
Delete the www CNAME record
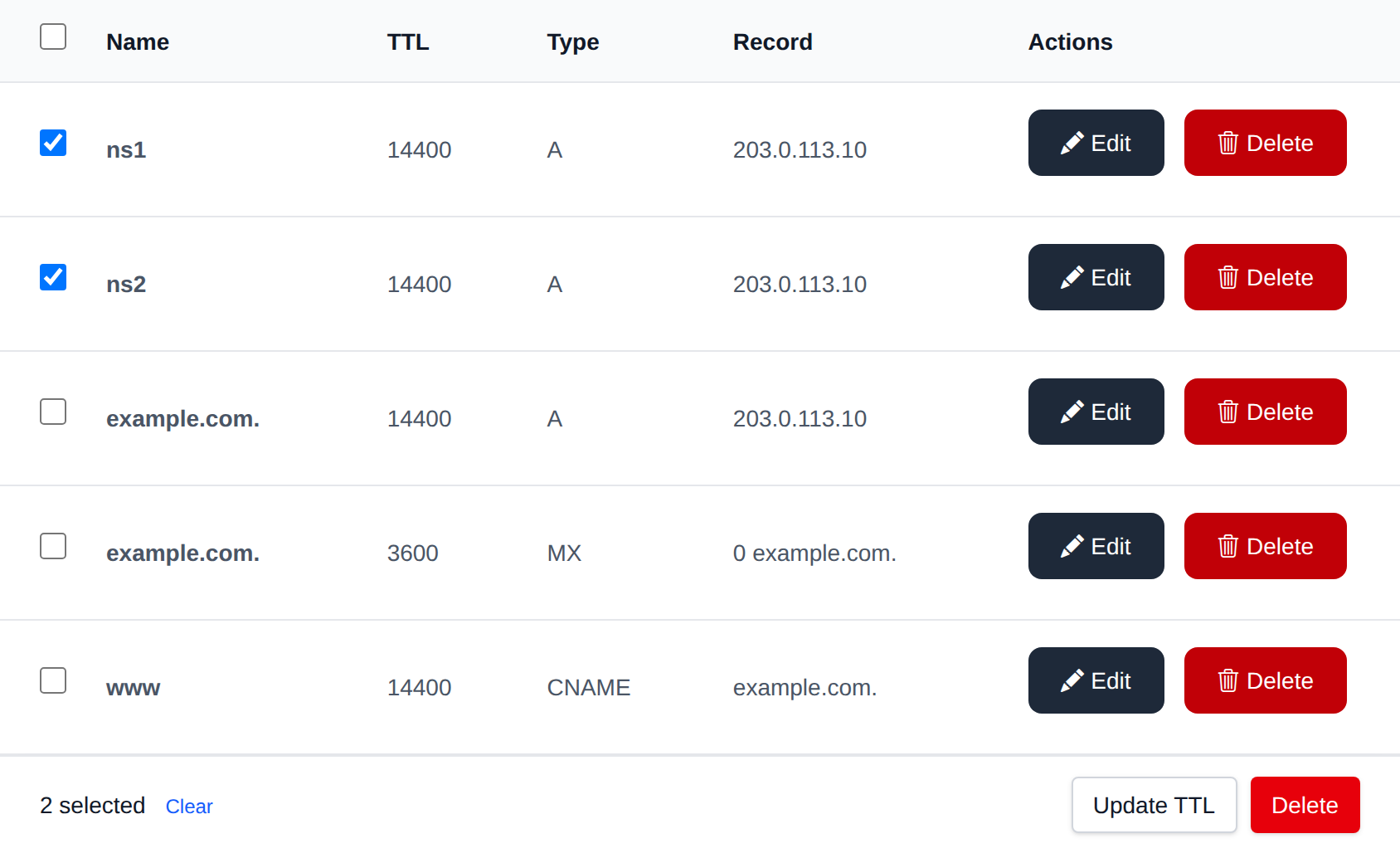pos(1265,680)
